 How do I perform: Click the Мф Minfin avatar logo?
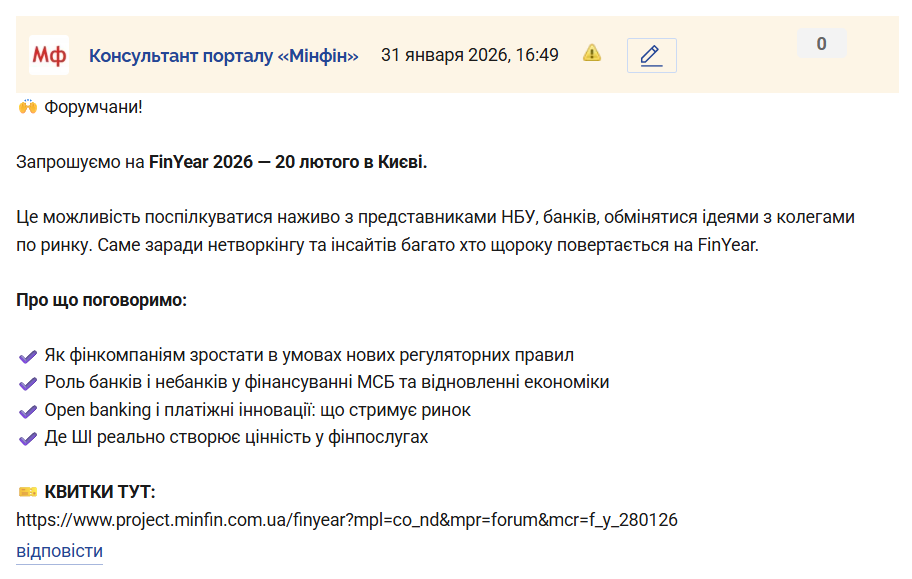(x=49, y=55)
